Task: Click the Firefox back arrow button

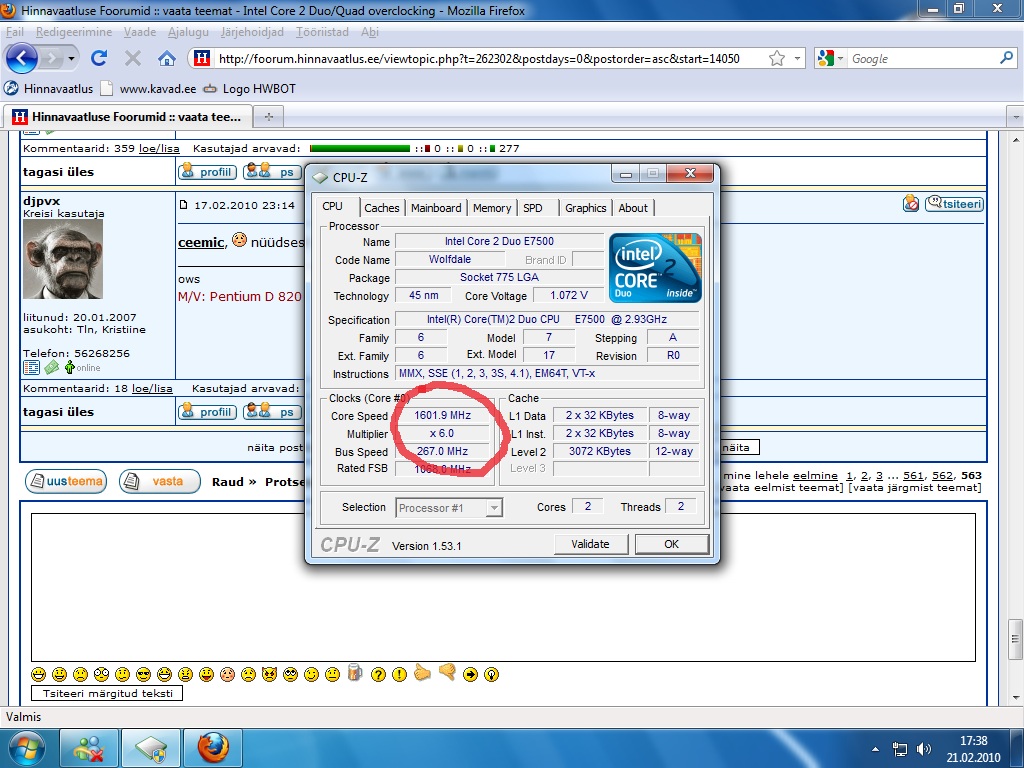Action: pos(22,59)
